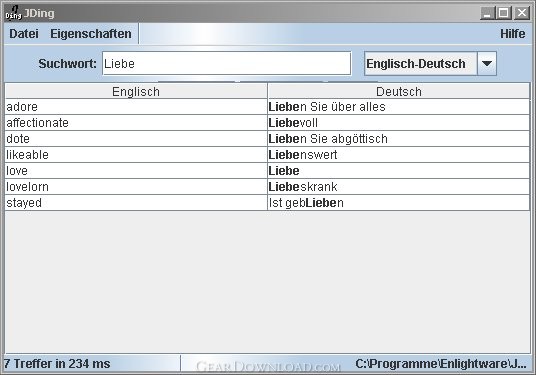Select the 'lovelorn' cell

tap(136, 187)
